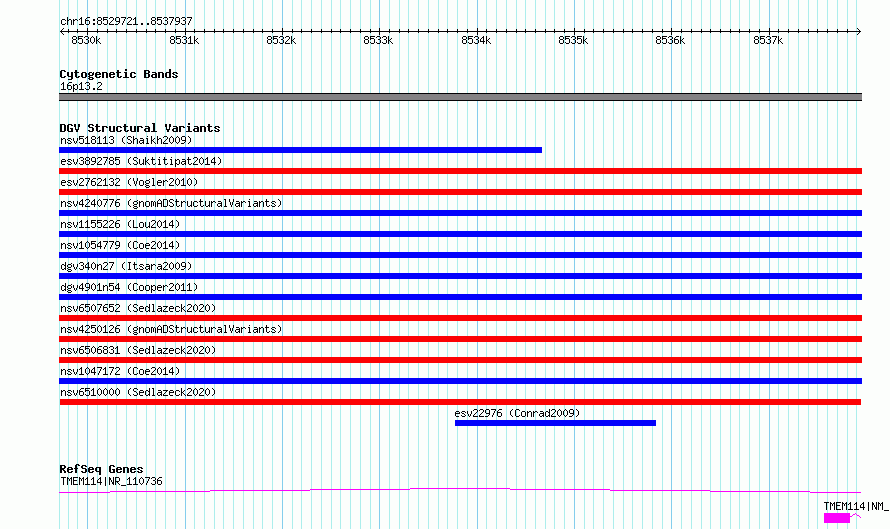Viewport: 890px width, 529px height.
Task: Click the 8532k ruler tick label
Action: [281, 40]
